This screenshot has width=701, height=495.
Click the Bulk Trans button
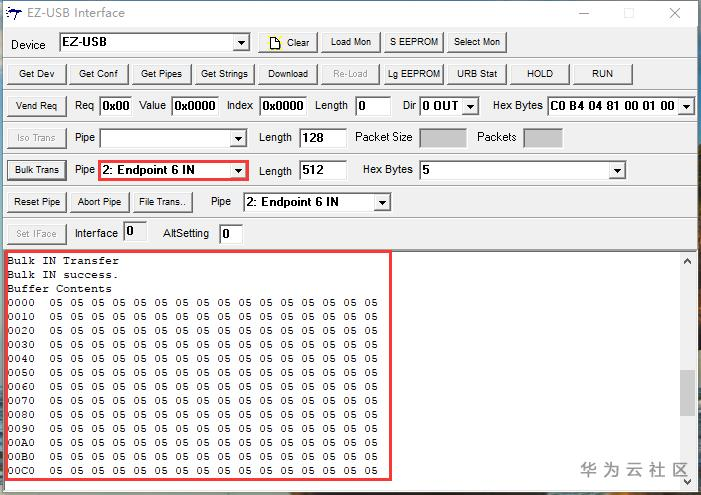point(37,170)
